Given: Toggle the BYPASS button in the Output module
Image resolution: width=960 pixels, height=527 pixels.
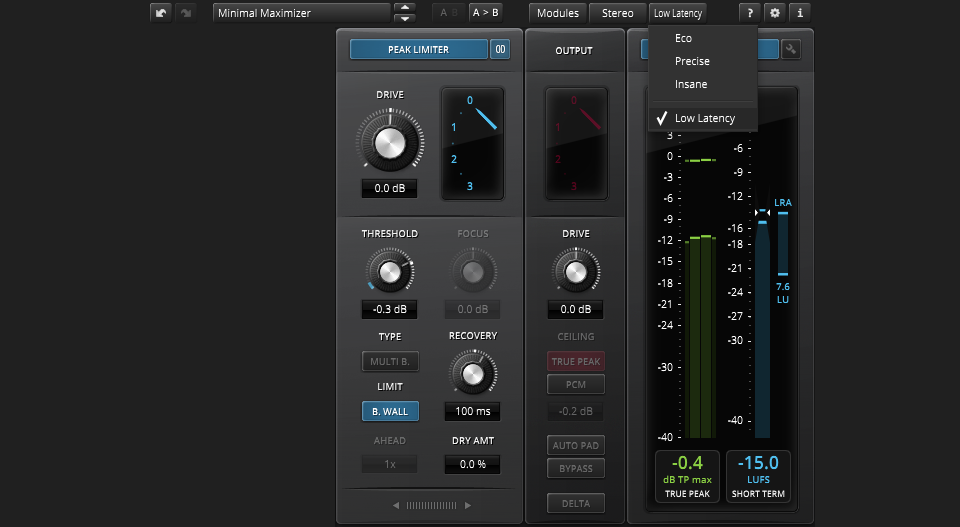Looking at the screenshot, I should [x=575, y=468].
